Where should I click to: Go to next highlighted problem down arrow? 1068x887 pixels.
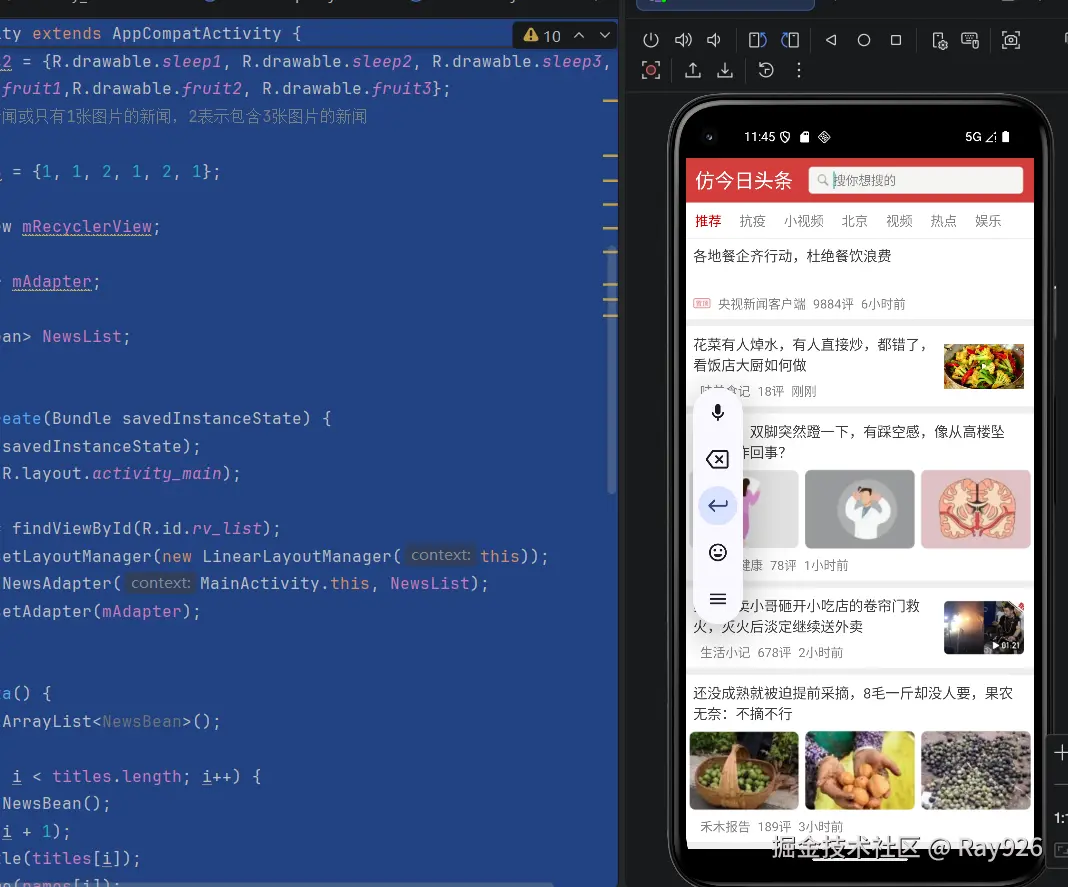click(x=605, y=35)
